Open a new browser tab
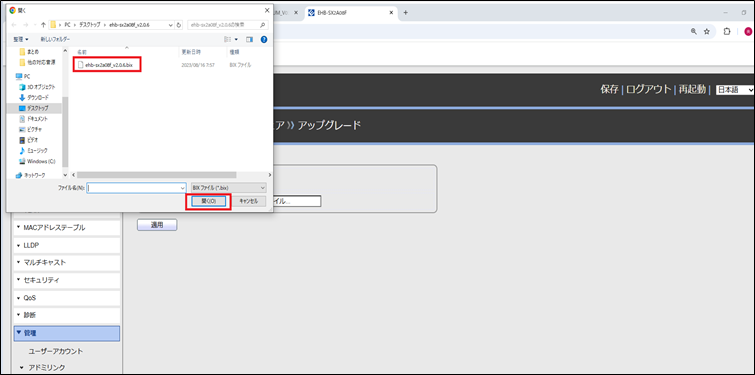The image size is (755, 375). coord(405,13)
